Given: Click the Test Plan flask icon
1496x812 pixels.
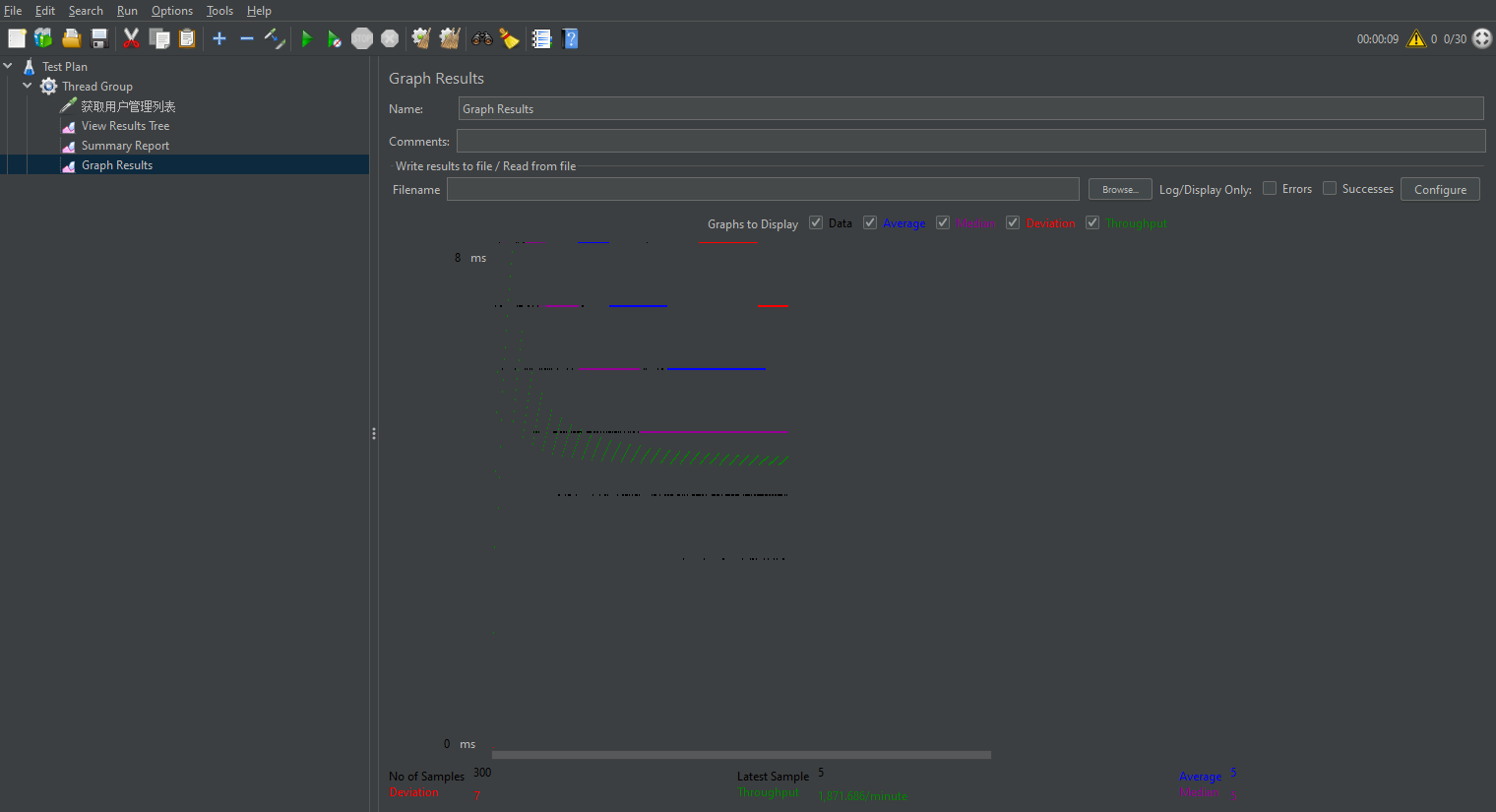Looking at the screenshot, I should coord(30,67).
